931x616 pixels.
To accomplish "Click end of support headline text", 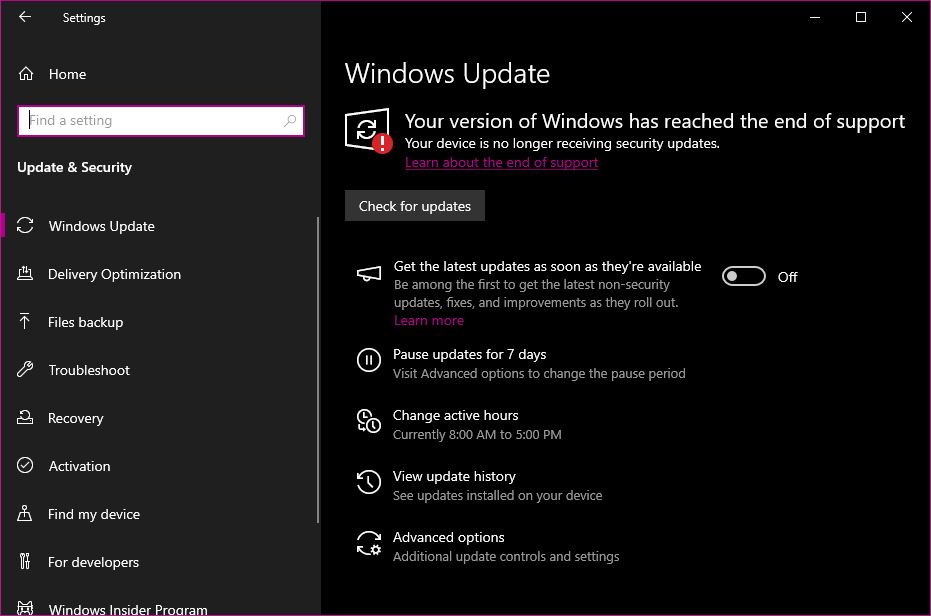I will 655,121.
